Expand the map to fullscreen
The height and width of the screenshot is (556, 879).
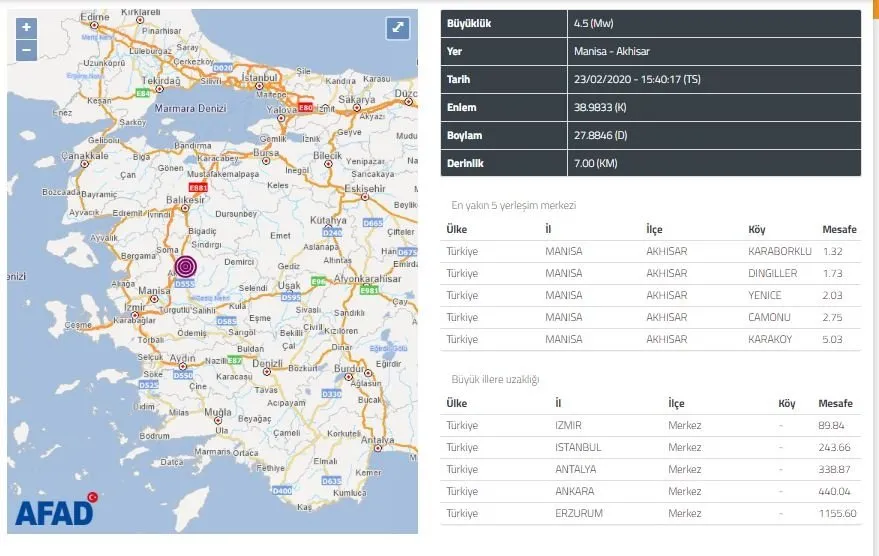pyautogui.click(x=399, y=28)
